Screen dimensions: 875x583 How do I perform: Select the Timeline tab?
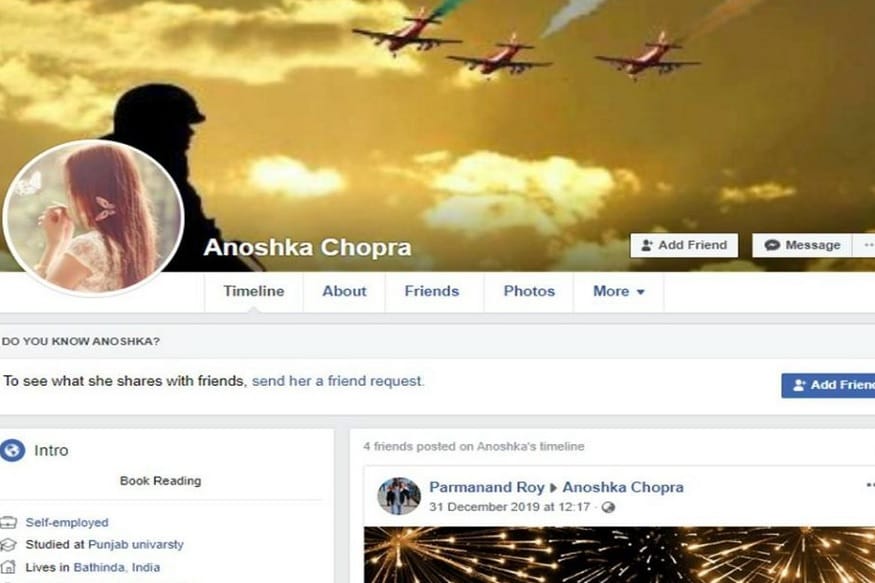point(254,291)
